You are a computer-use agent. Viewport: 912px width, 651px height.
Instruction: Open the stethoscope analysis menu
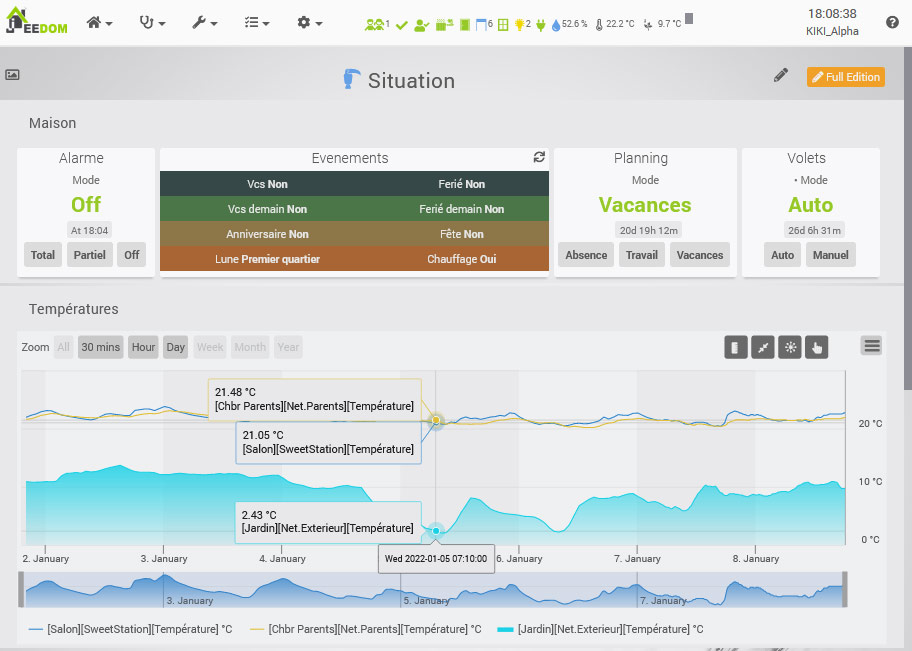click(x=152, y=22)
